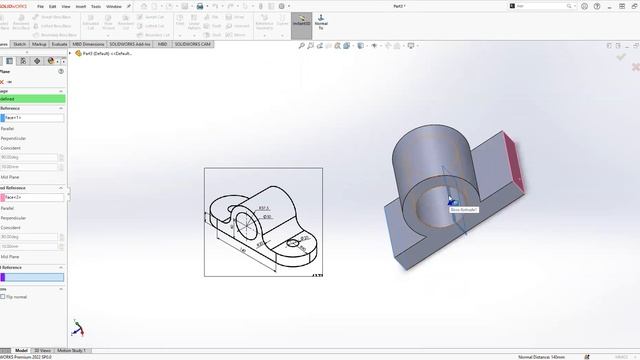Collapse the Message section
The height and width of the screenshot is (360, 640).
coord(61,91)
